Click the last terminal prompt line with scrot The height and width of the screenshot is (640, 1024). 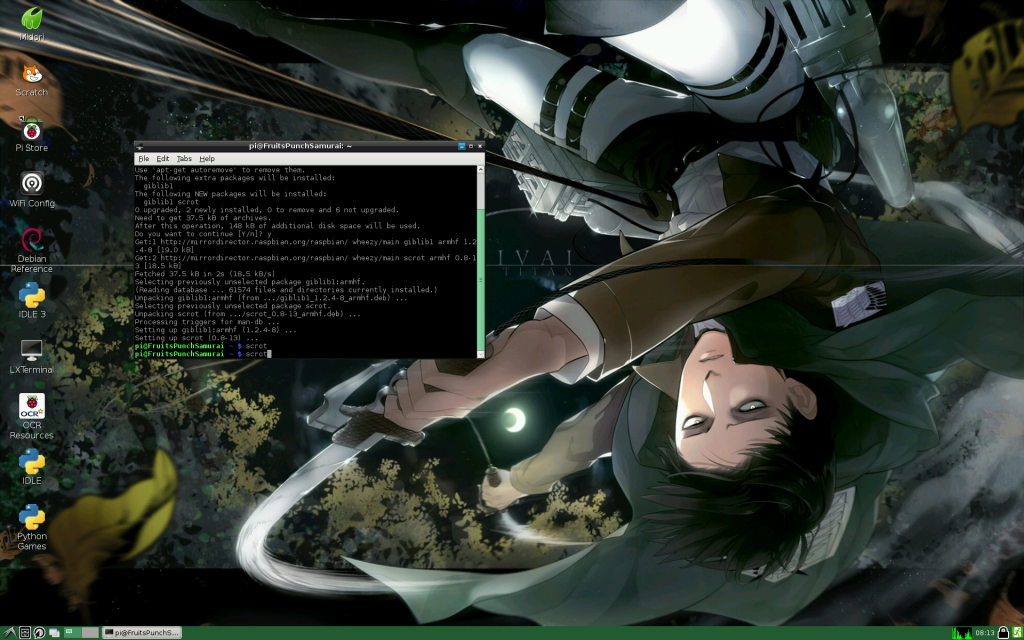tap(203, 354)
